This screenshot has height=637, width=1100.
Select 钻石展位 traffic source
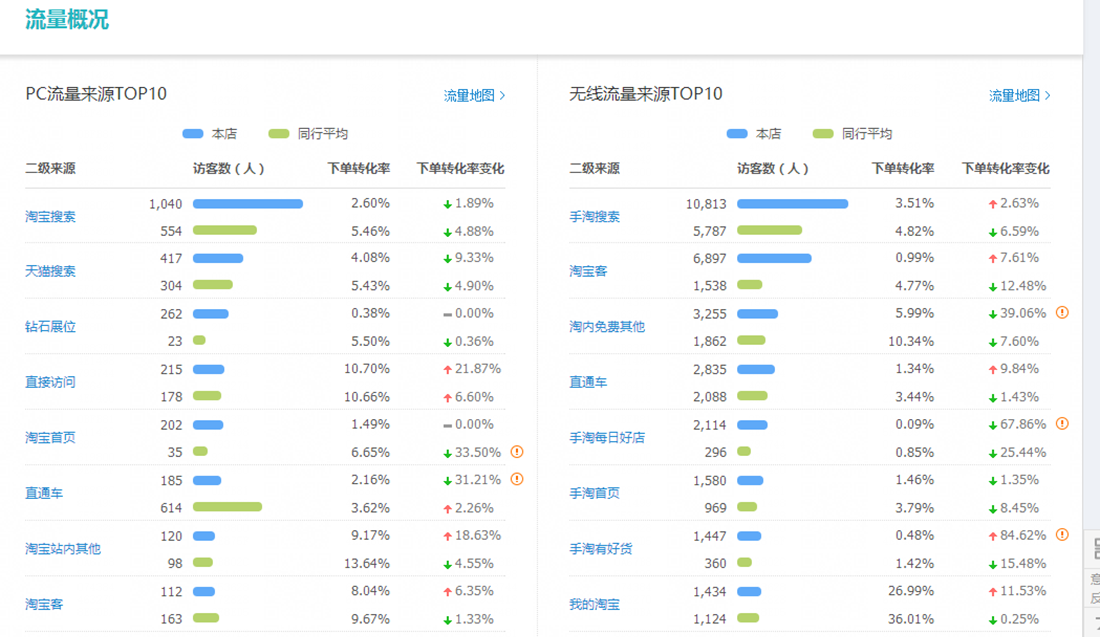click(50, 326)
